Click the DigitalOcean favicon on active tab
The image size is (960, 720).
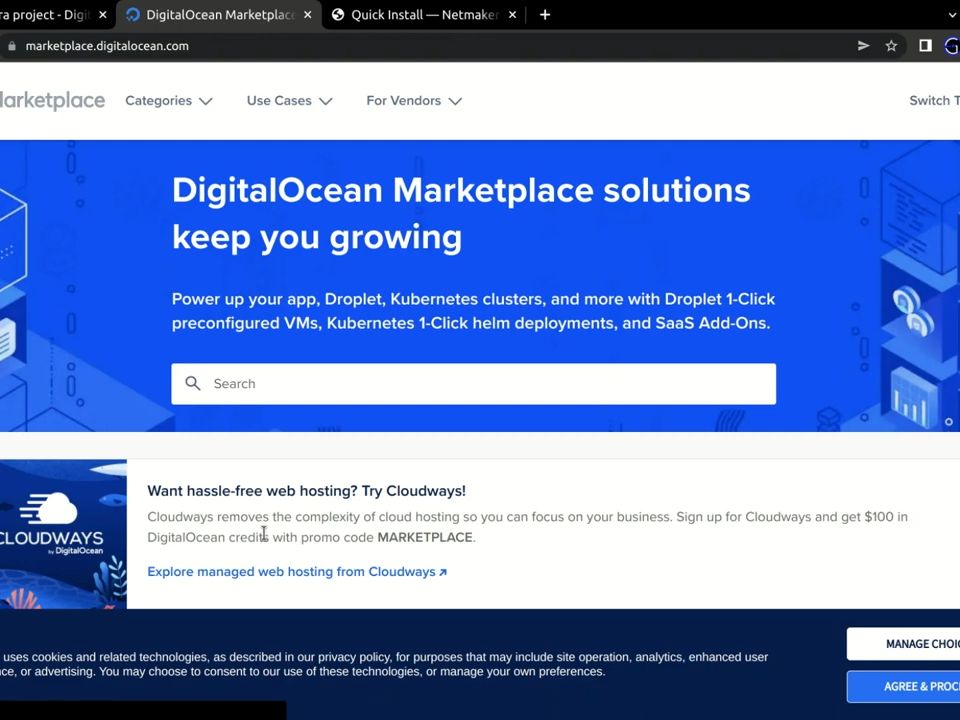click(132, 15)
